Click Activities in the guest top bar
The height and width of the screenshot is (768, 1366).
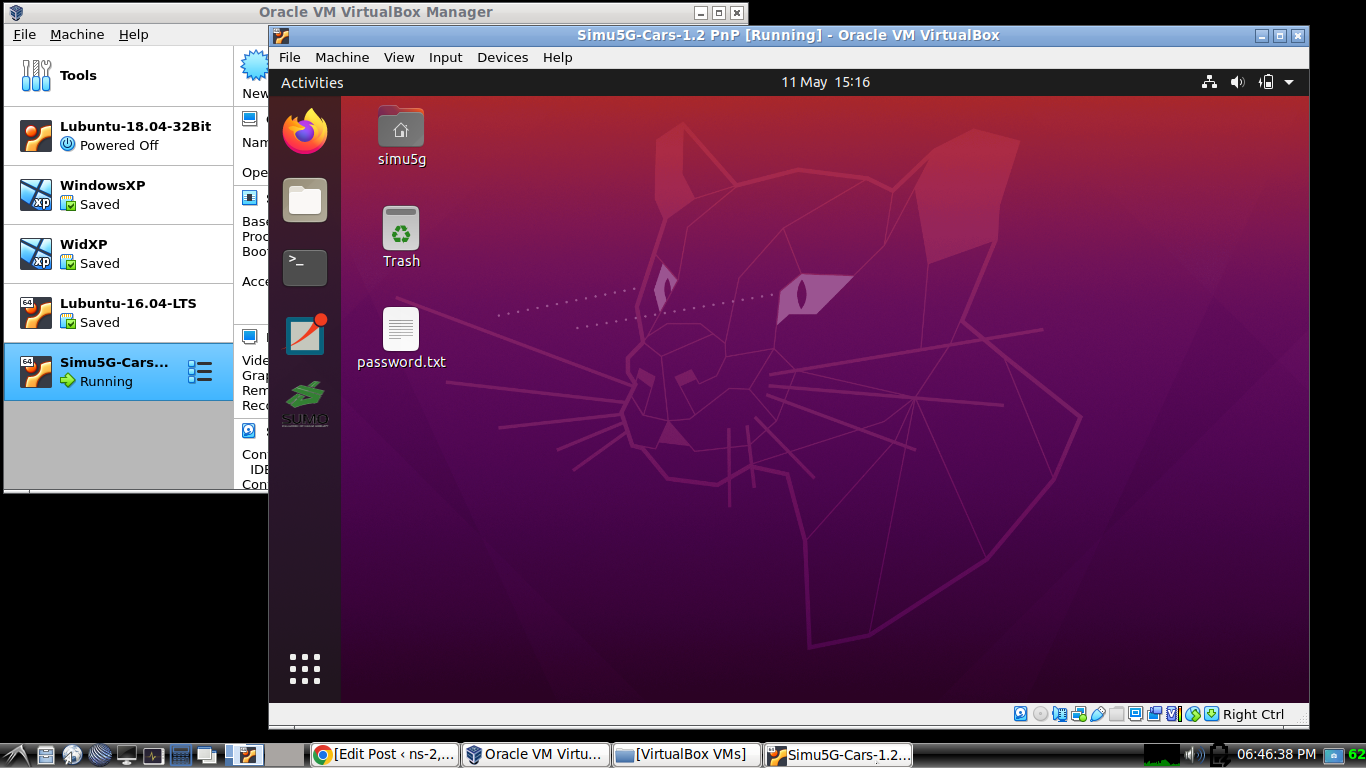click(x=312, y=82)
